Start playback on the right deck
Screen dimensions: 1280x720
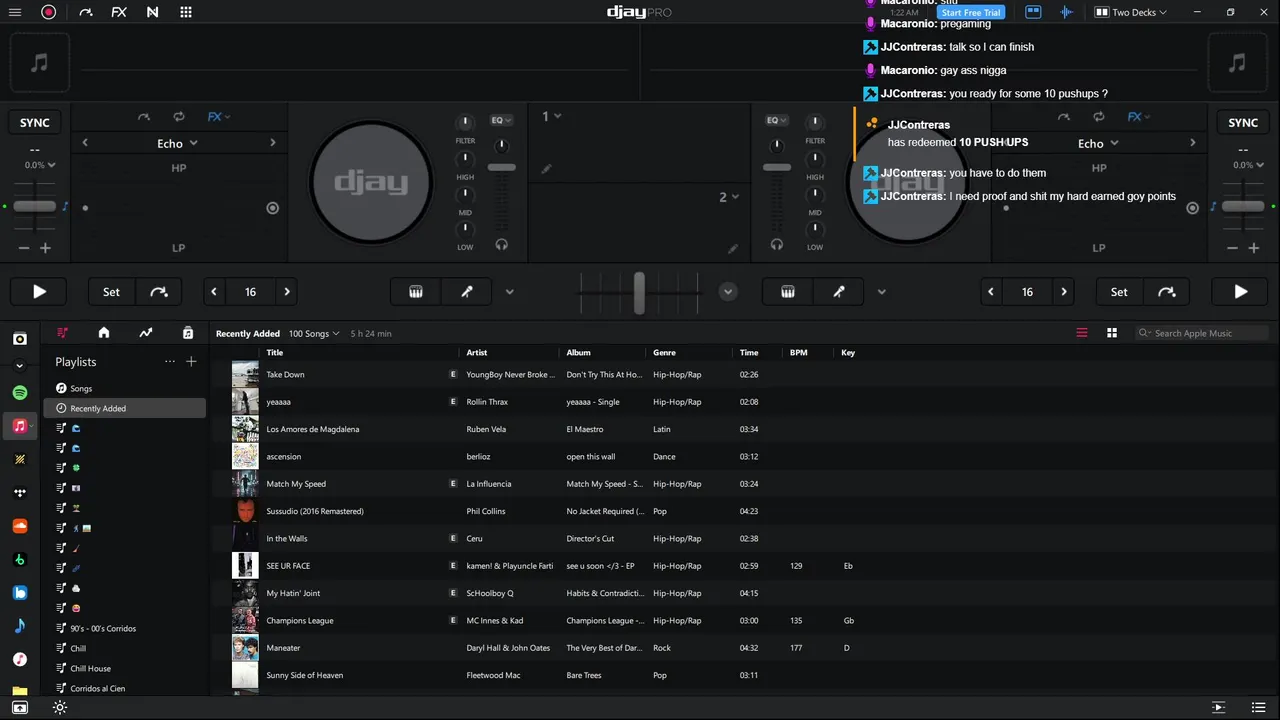point(1240,292)
